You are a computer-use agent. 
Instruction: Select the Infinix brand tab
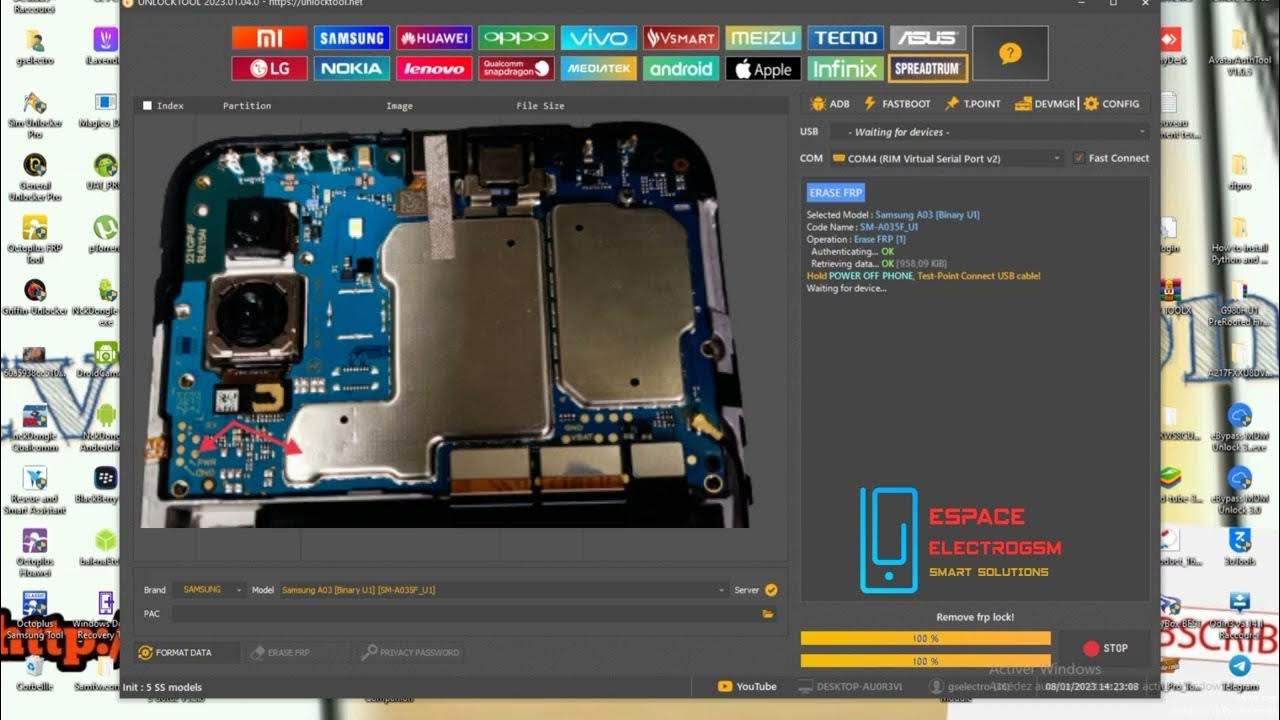coord(846,68)
